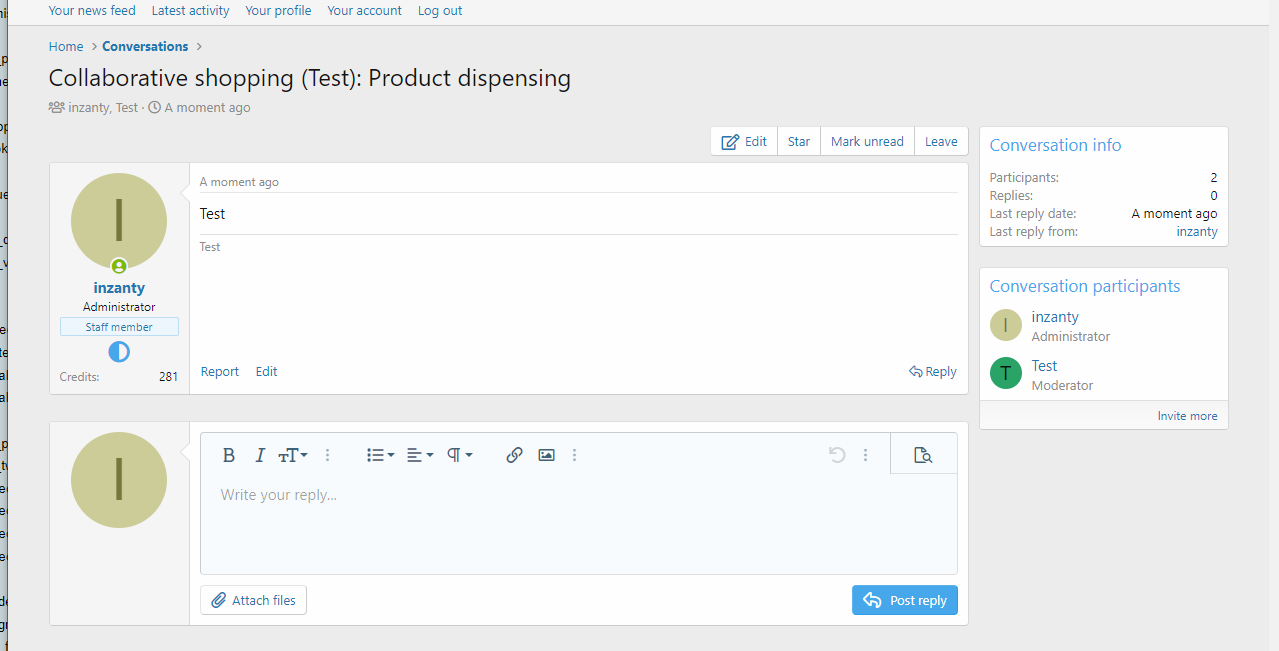
Task: Click the half-circle badge under inzanty
Action: coord(119,352)
